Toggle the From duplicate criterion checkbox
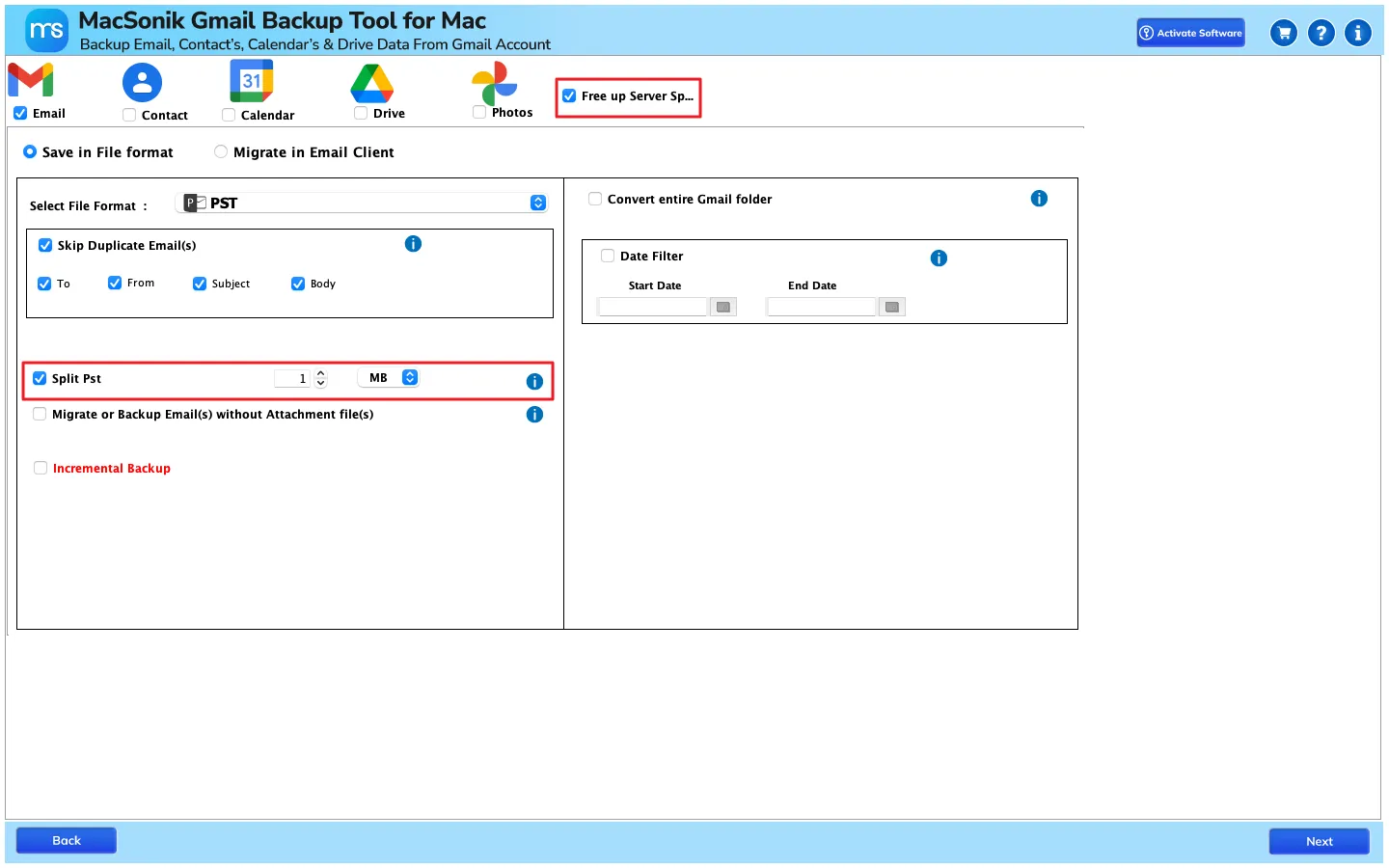The width and height of the screenshot is (1389, 868). 115,284
